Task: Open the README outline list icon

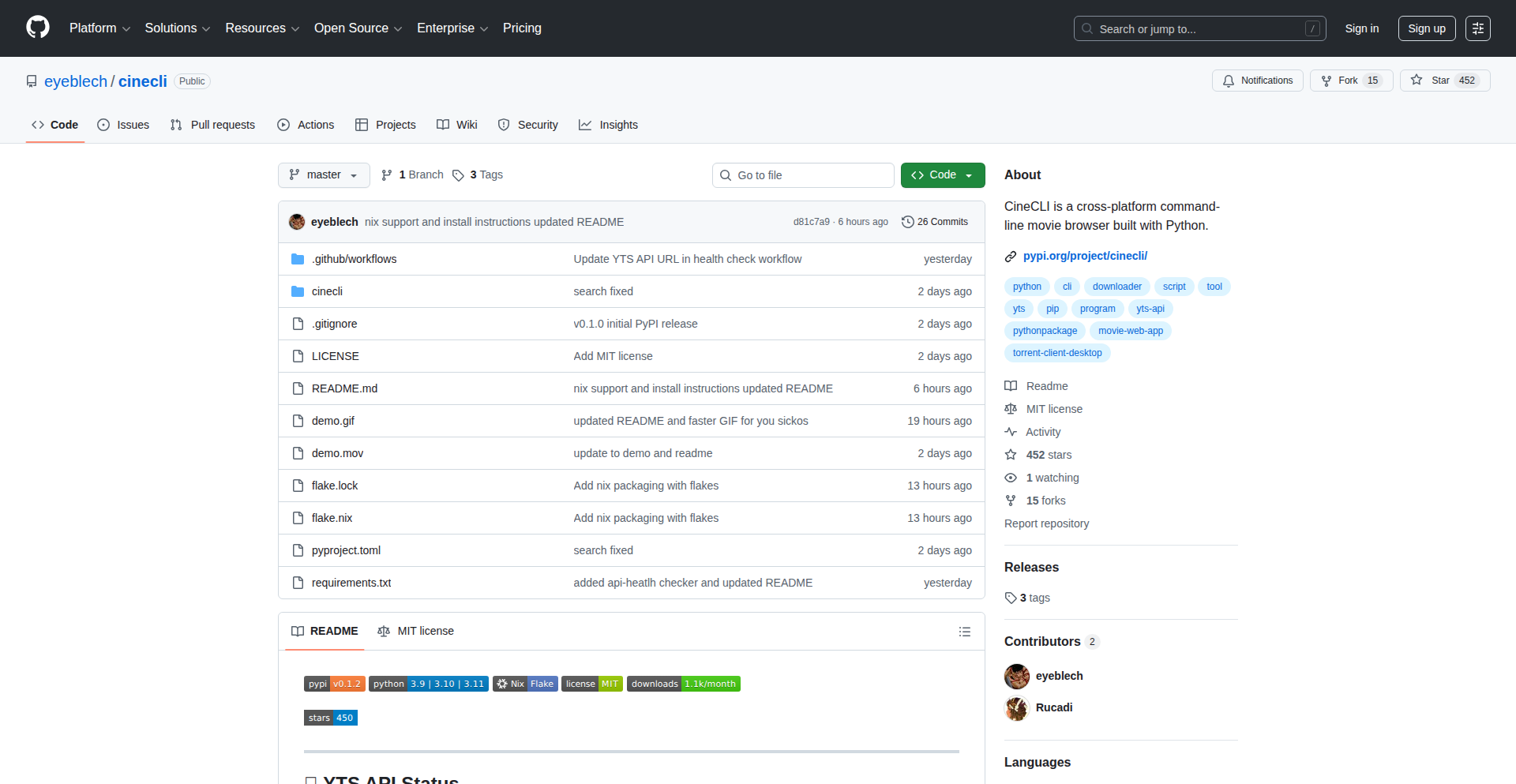Action: point(965,632)
